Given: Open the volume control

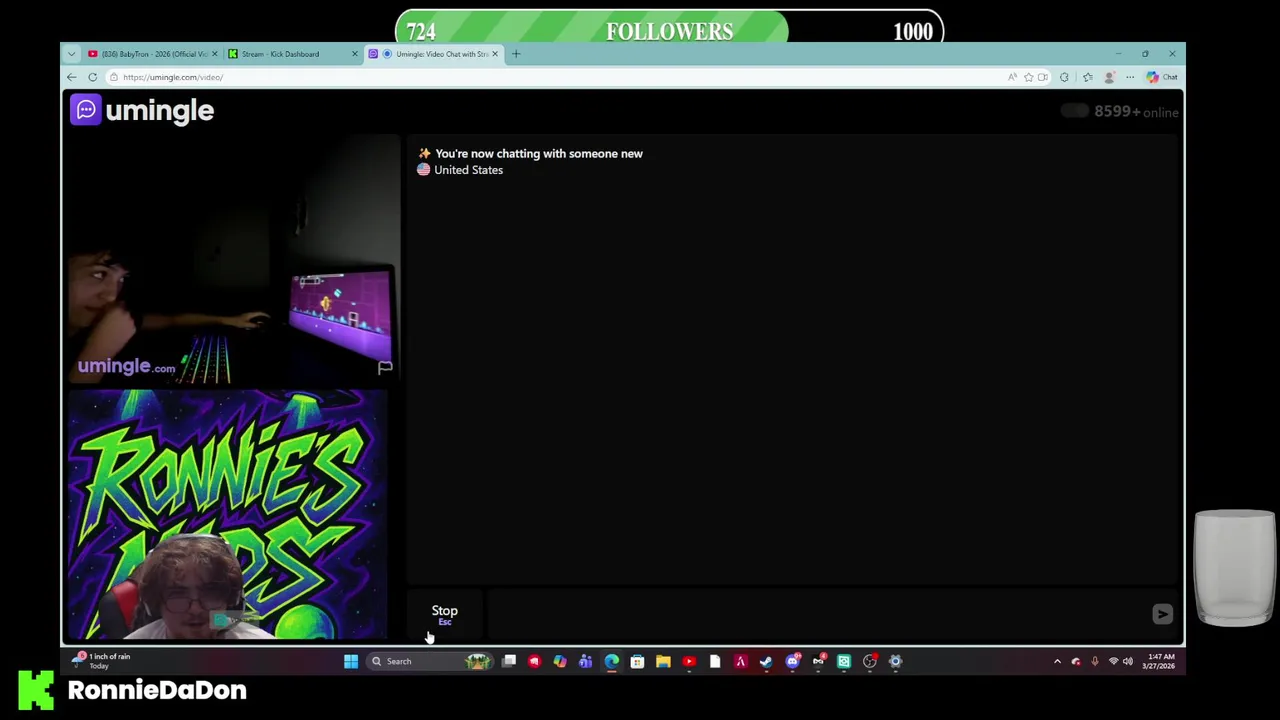Looking at the screenshot, I should click(1128, 661).
